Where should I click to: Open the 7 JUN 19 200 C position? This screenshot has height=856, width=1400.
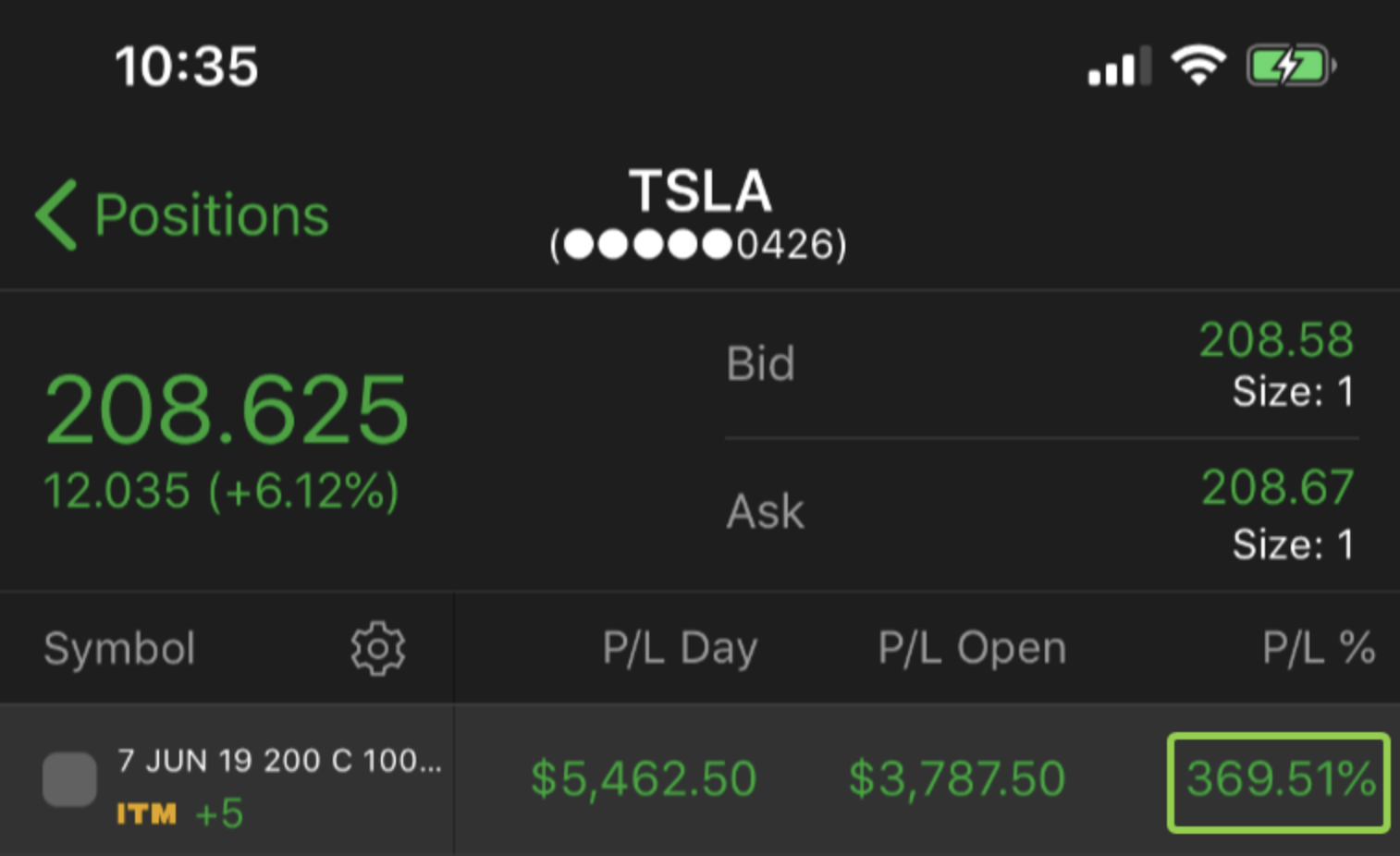point(279,761)
